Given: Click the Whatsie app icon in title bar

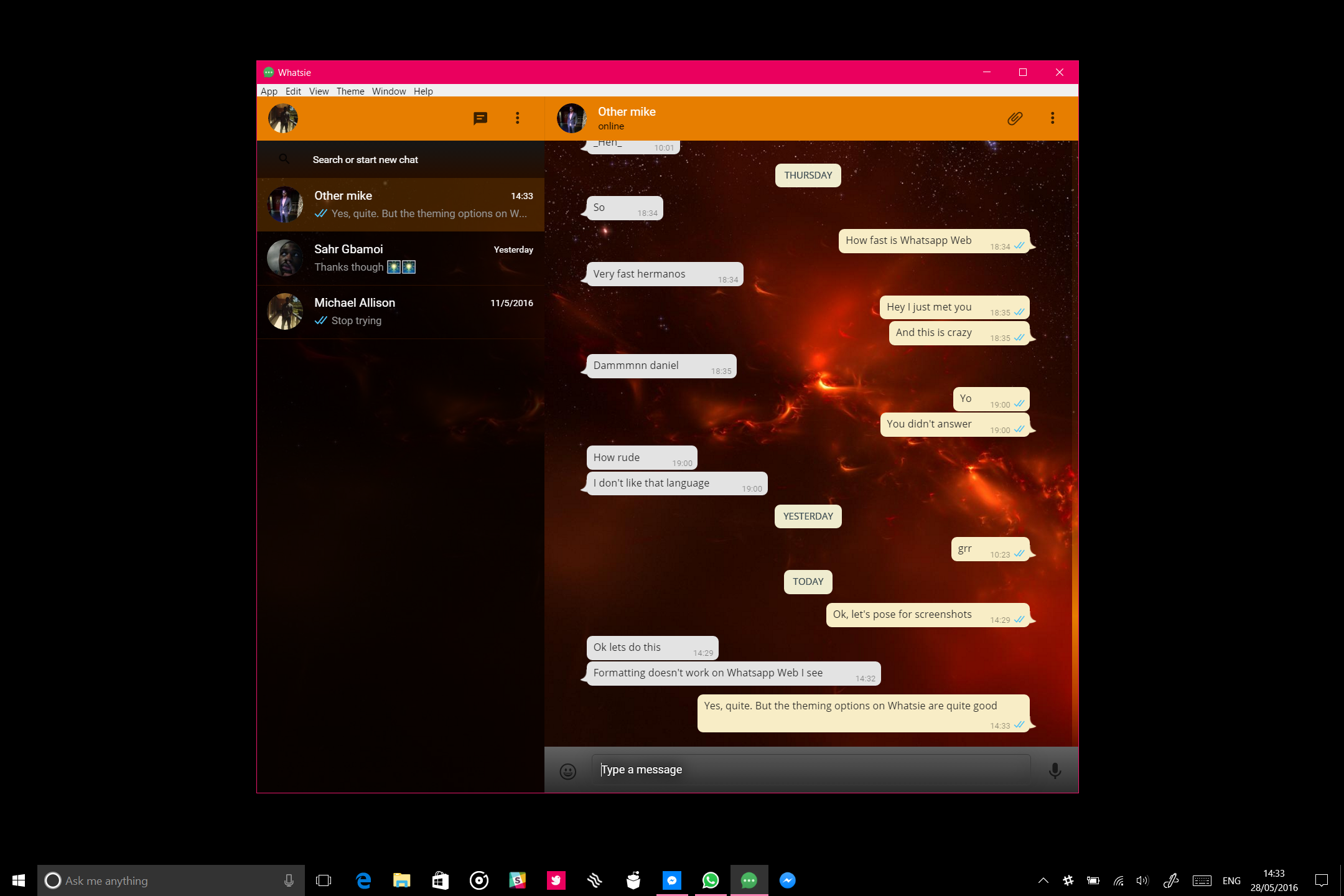Looking at the screenshot, I should [x=268, y=72].
